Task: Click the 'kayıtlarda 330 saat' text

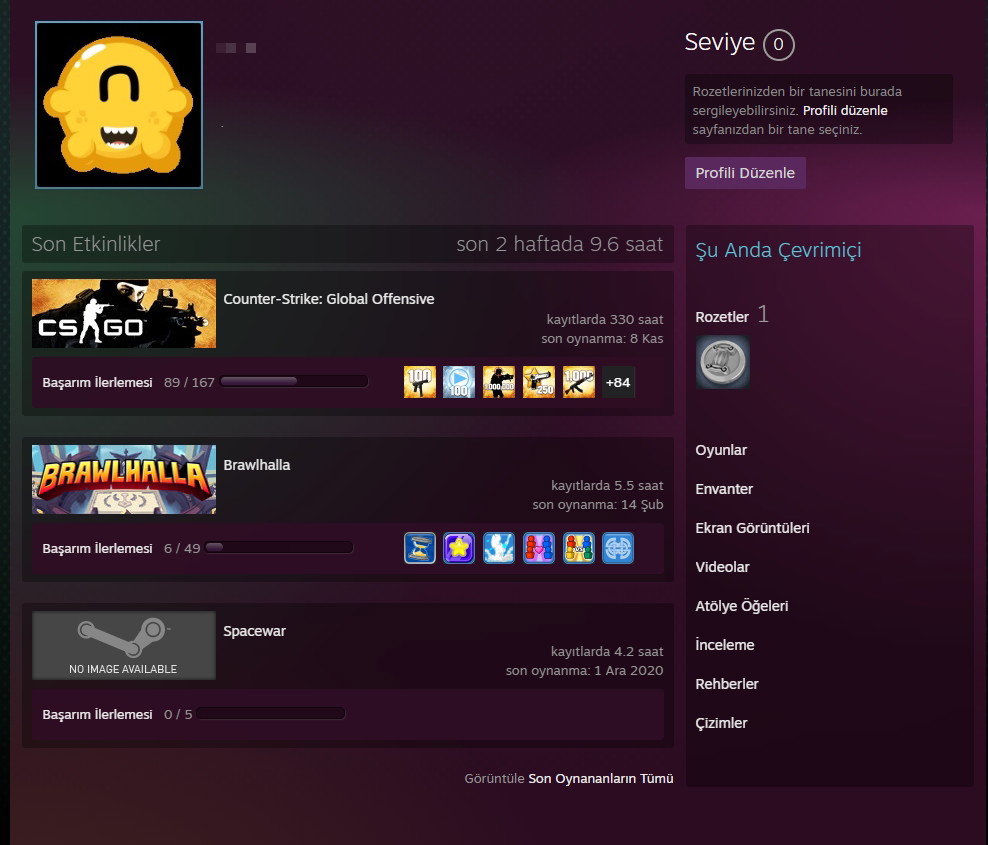Action: click(605, 319)
